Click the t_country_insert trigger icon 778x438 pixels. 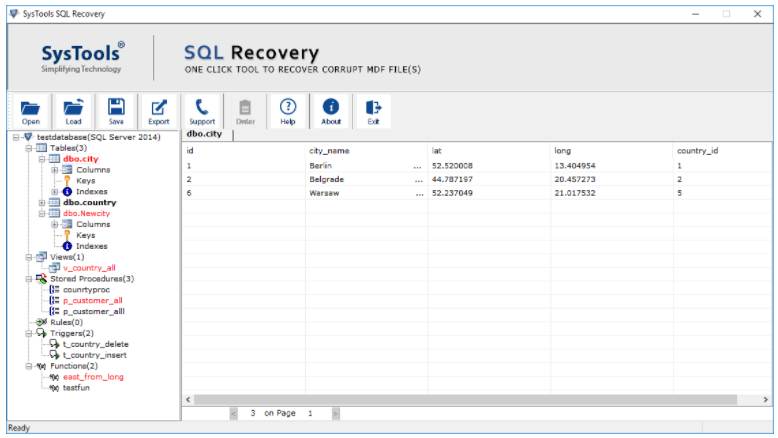click(55, 355)
